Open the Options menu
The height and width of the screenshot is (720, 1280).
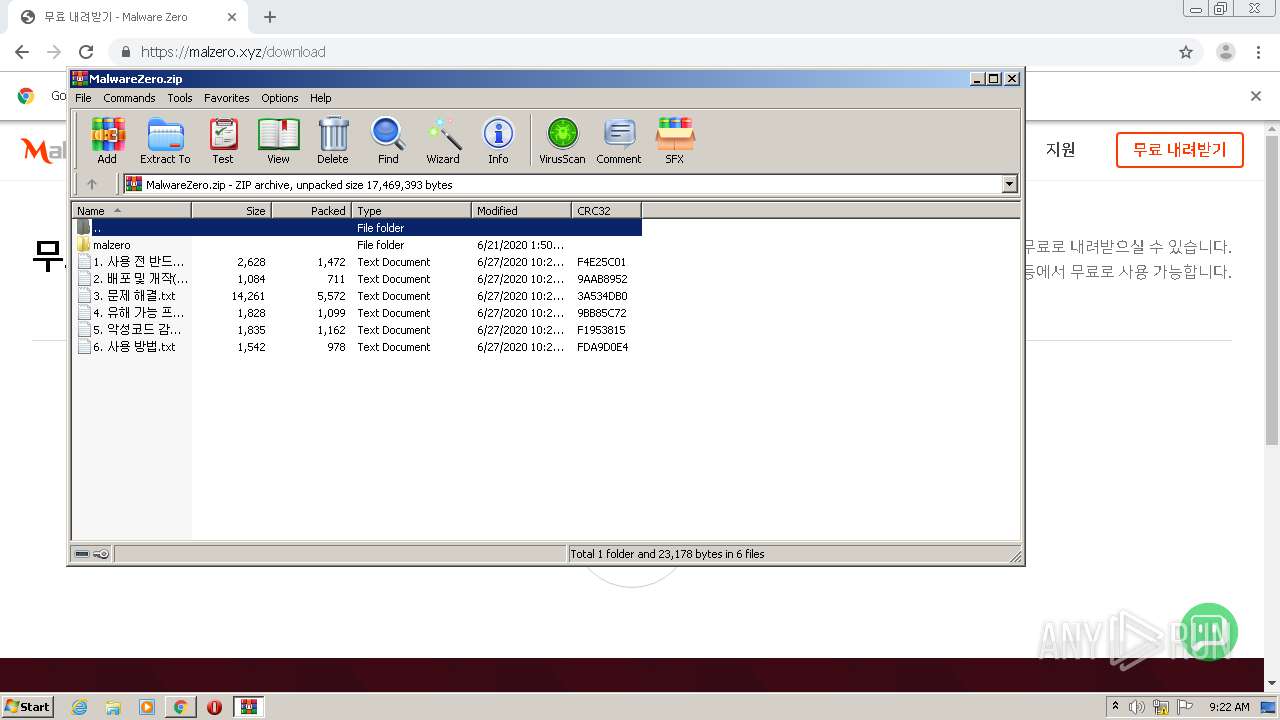pyautogui.click(x=280, y=98)
